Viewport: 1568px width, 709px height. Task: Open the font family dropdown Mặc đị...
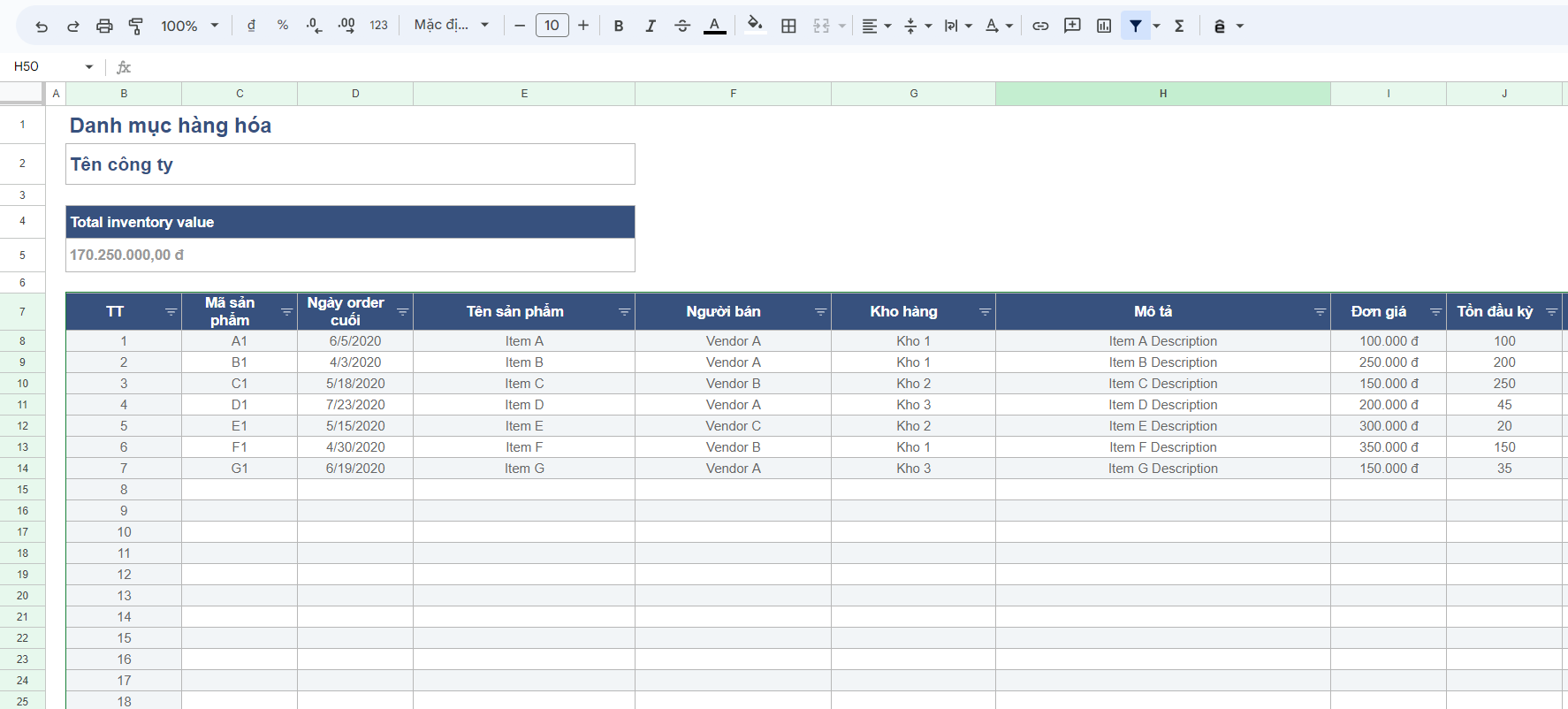point(451,26)
